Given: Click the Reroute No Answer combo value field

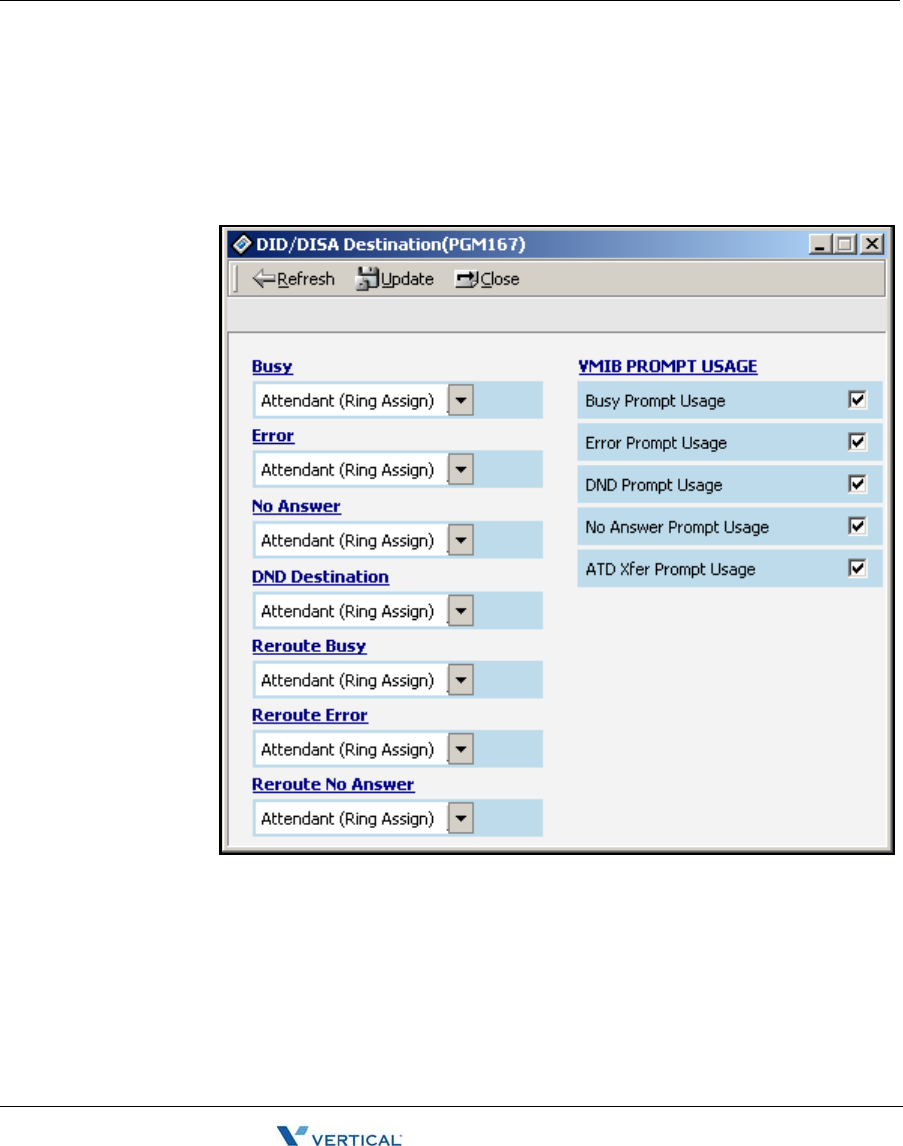Looking at the screenshot, I should (x=351, y=819).
